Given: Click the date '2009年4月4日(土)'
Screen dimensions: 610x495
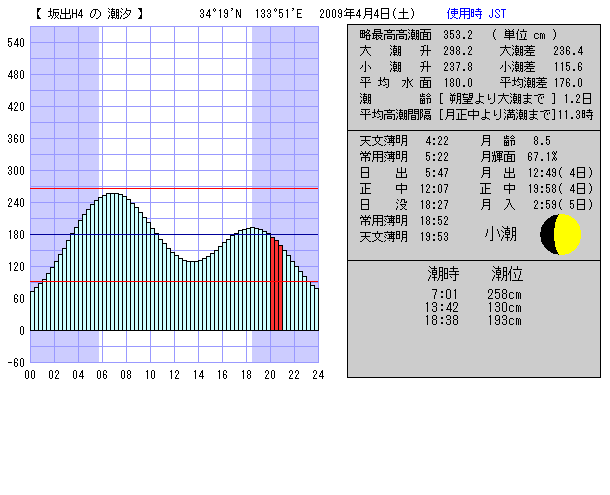Looking at the screenshot, I should coord(367,14).
